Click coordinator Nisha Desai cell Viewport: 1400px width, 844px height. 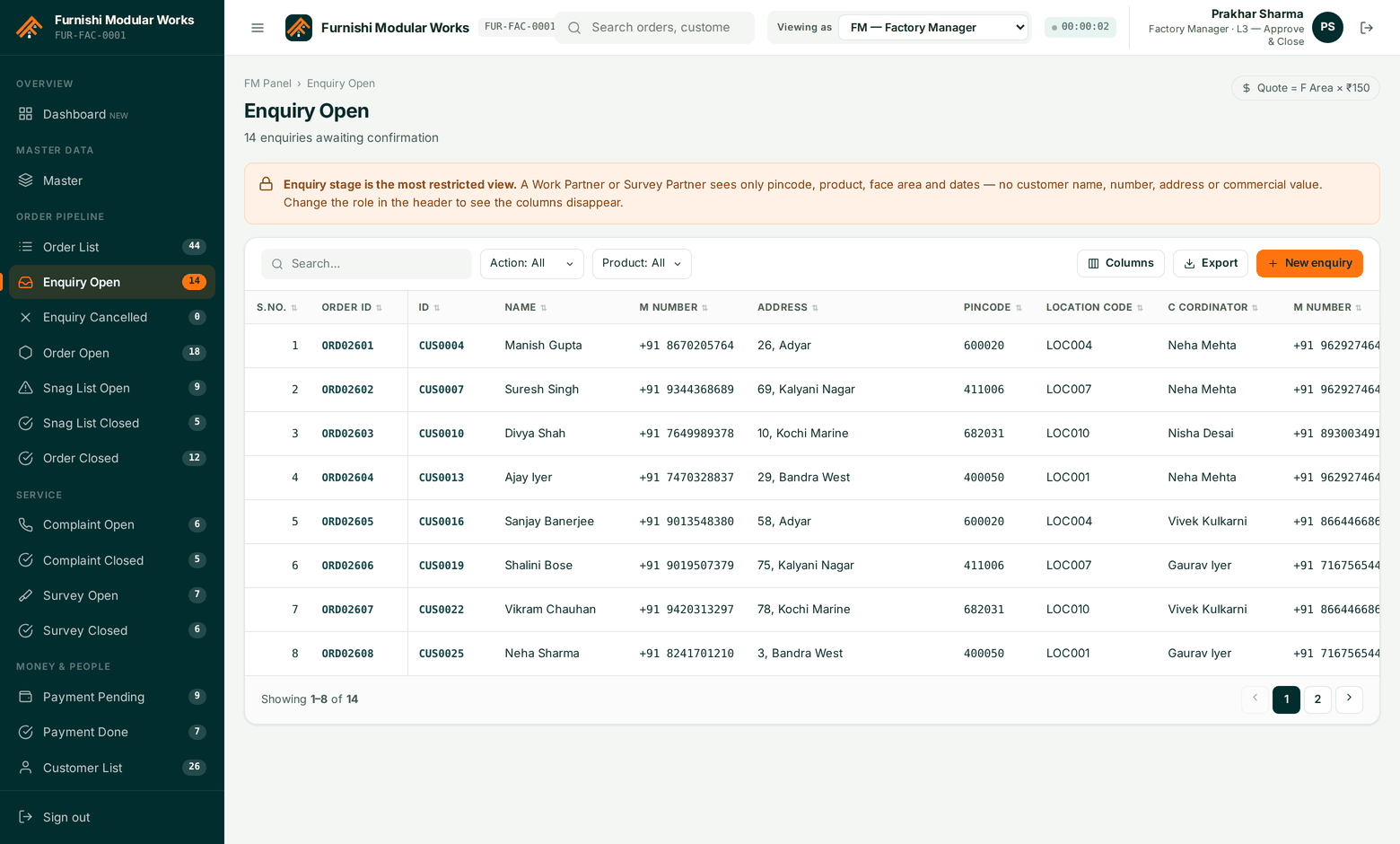[x=1201, y=433]
